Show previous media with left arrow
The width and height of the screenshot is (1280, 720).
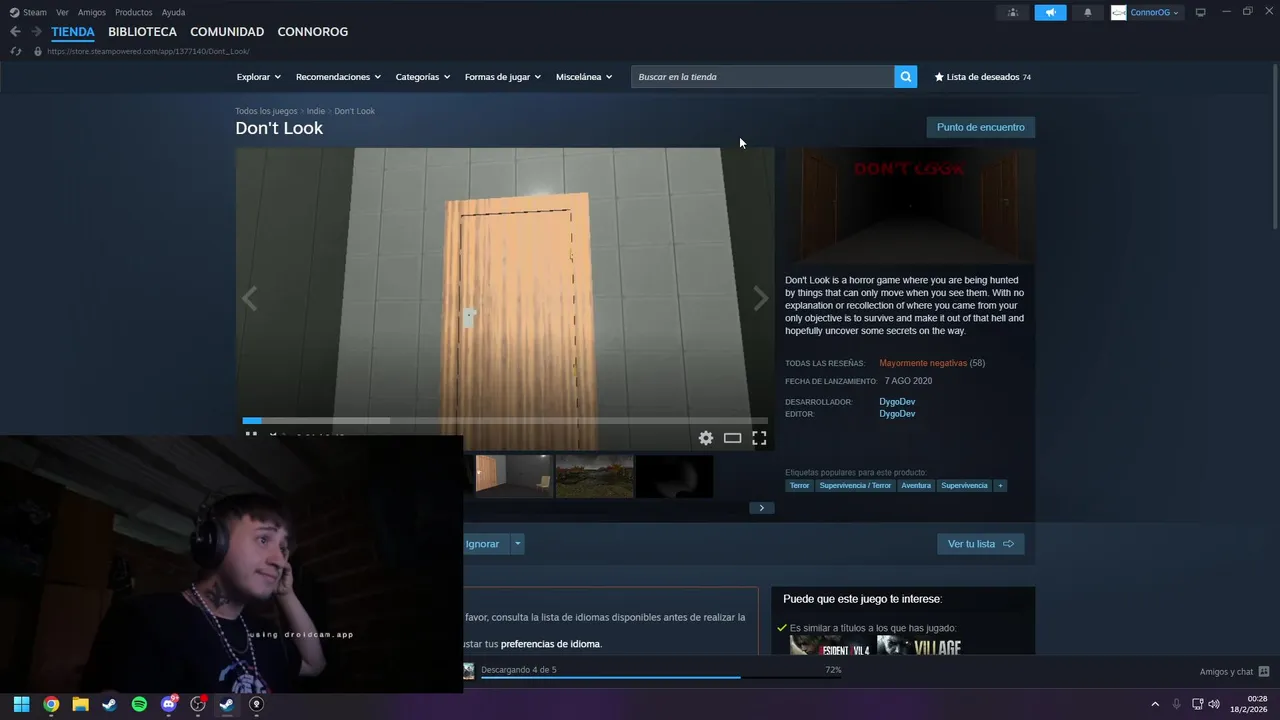pyautogui.click(x=249, y=298)
